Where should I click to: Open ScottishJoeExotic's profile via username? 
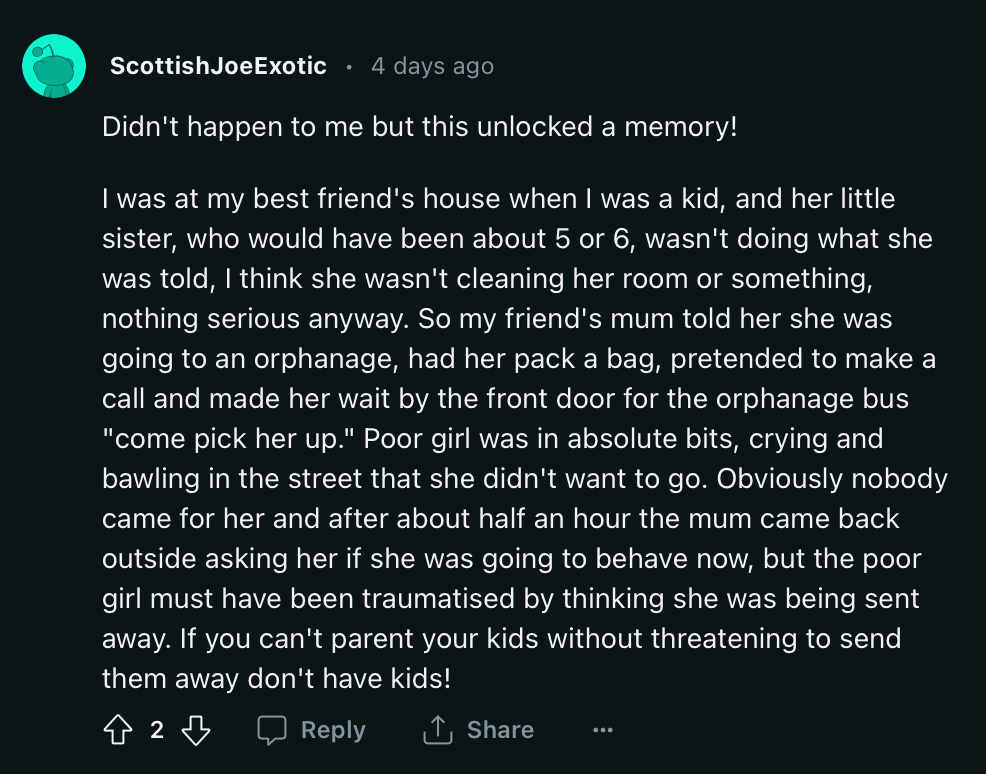point(218,66)
